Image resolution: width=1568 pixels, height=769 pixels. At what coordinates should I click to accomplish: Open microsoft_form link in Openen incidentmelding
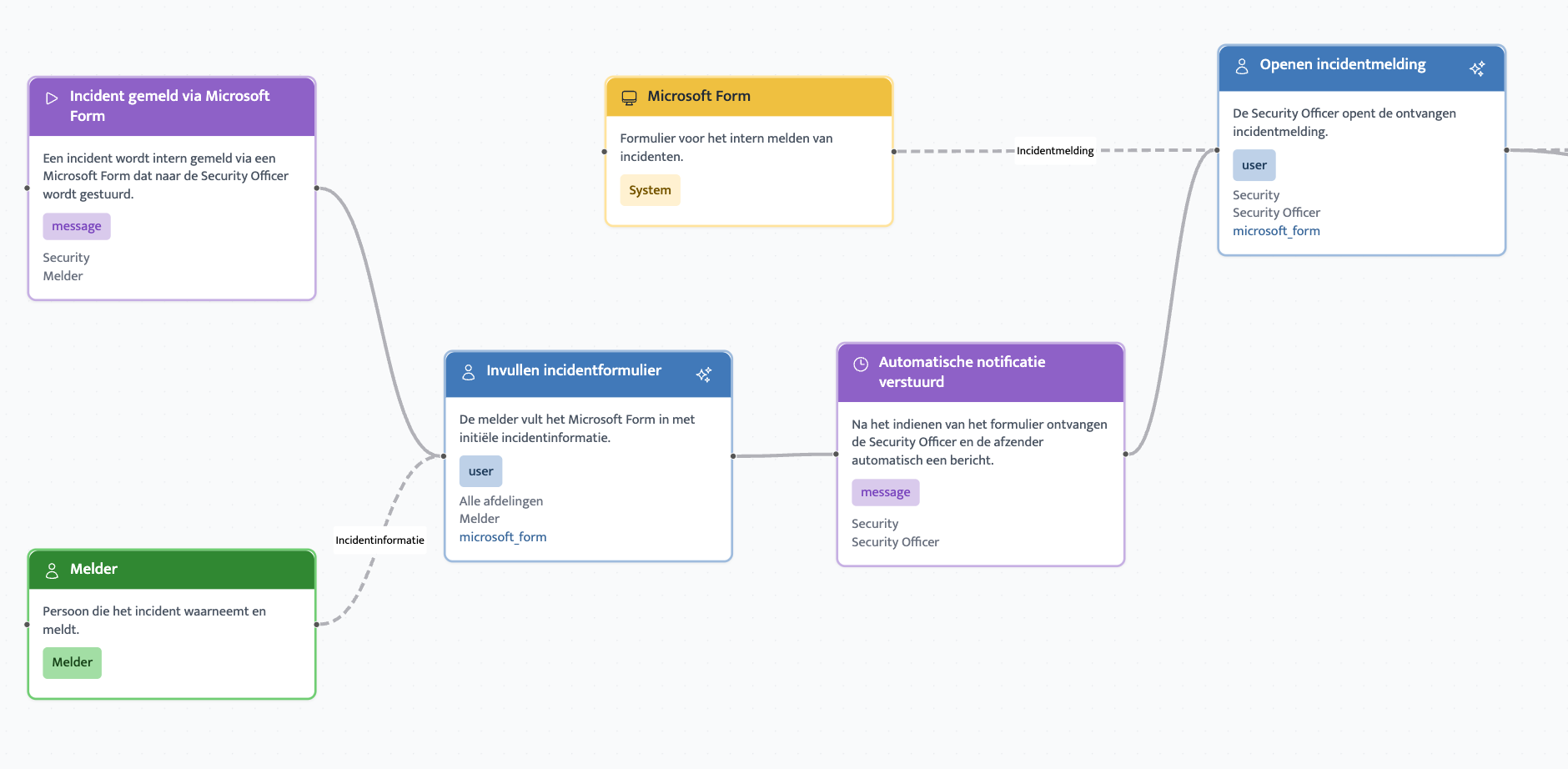coord(1275,231)
